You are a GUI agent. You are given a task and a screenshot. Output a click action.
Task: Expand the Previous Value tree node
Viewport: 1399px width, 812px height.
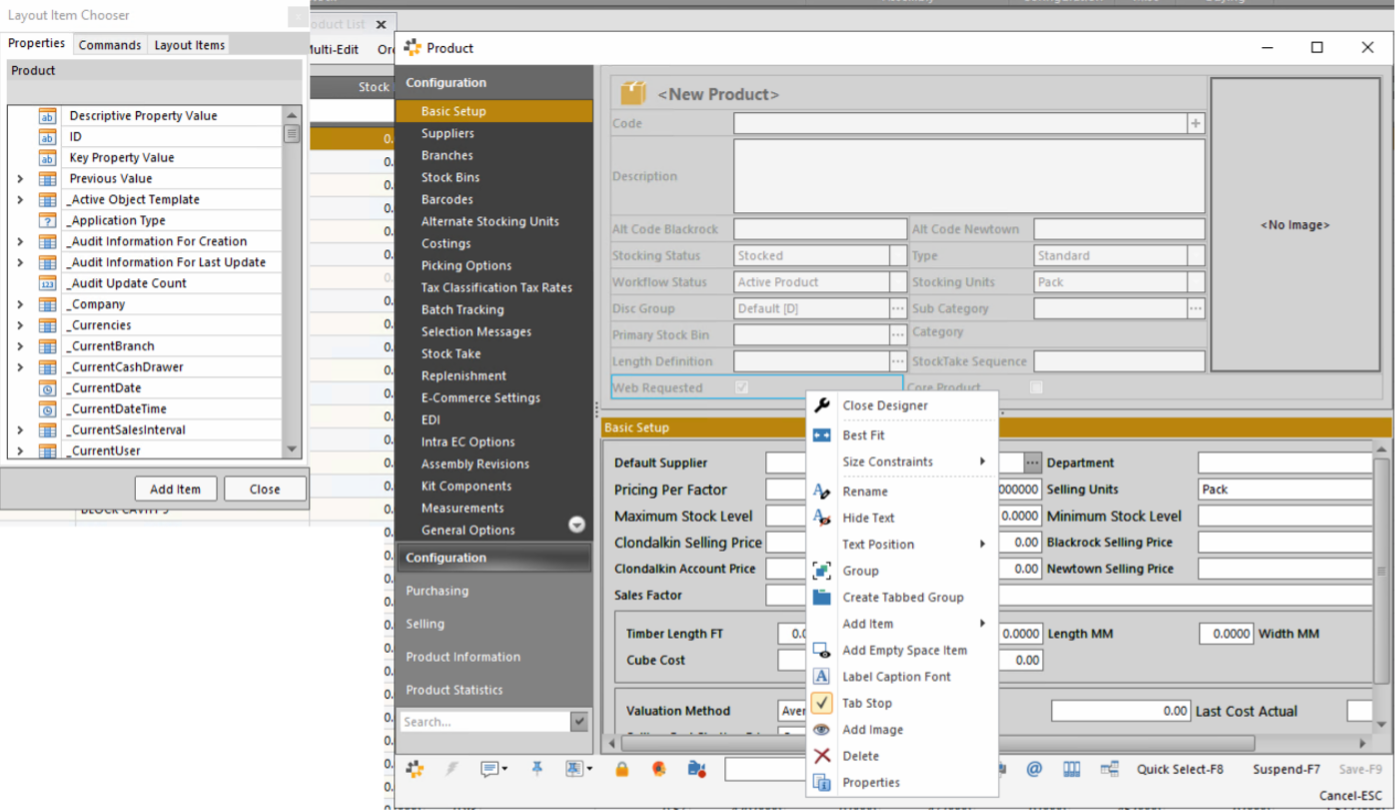[x=20, y=179]
